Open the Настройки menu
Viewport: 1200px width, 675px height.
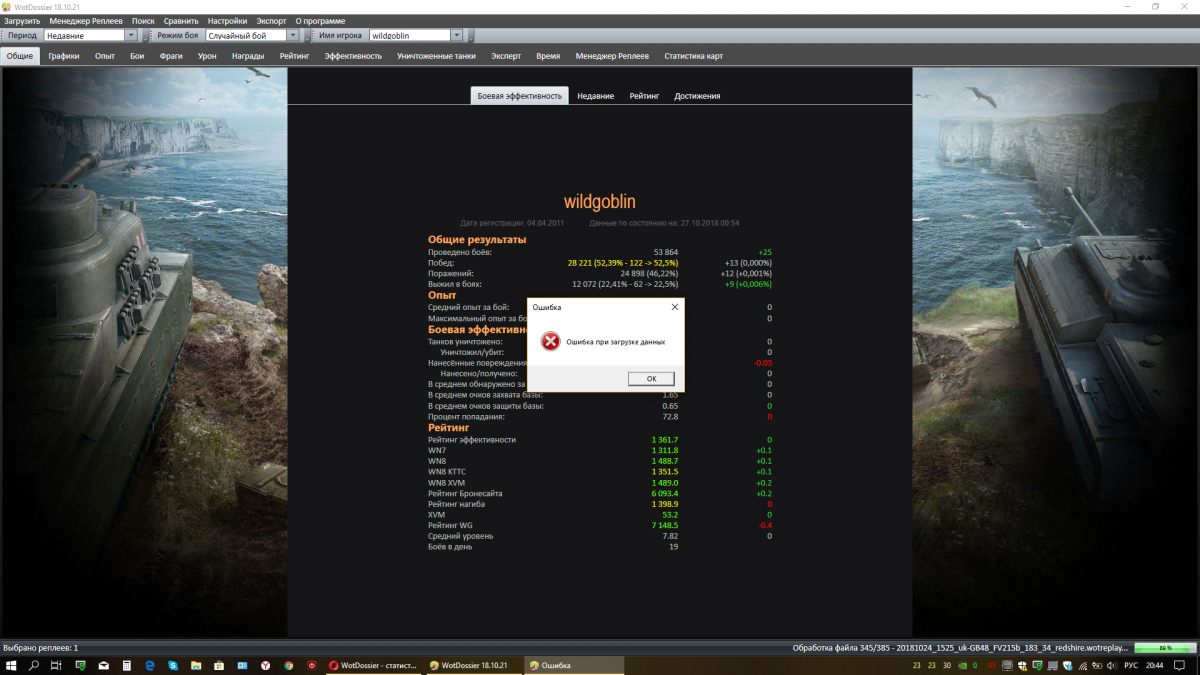click(228, 20)
